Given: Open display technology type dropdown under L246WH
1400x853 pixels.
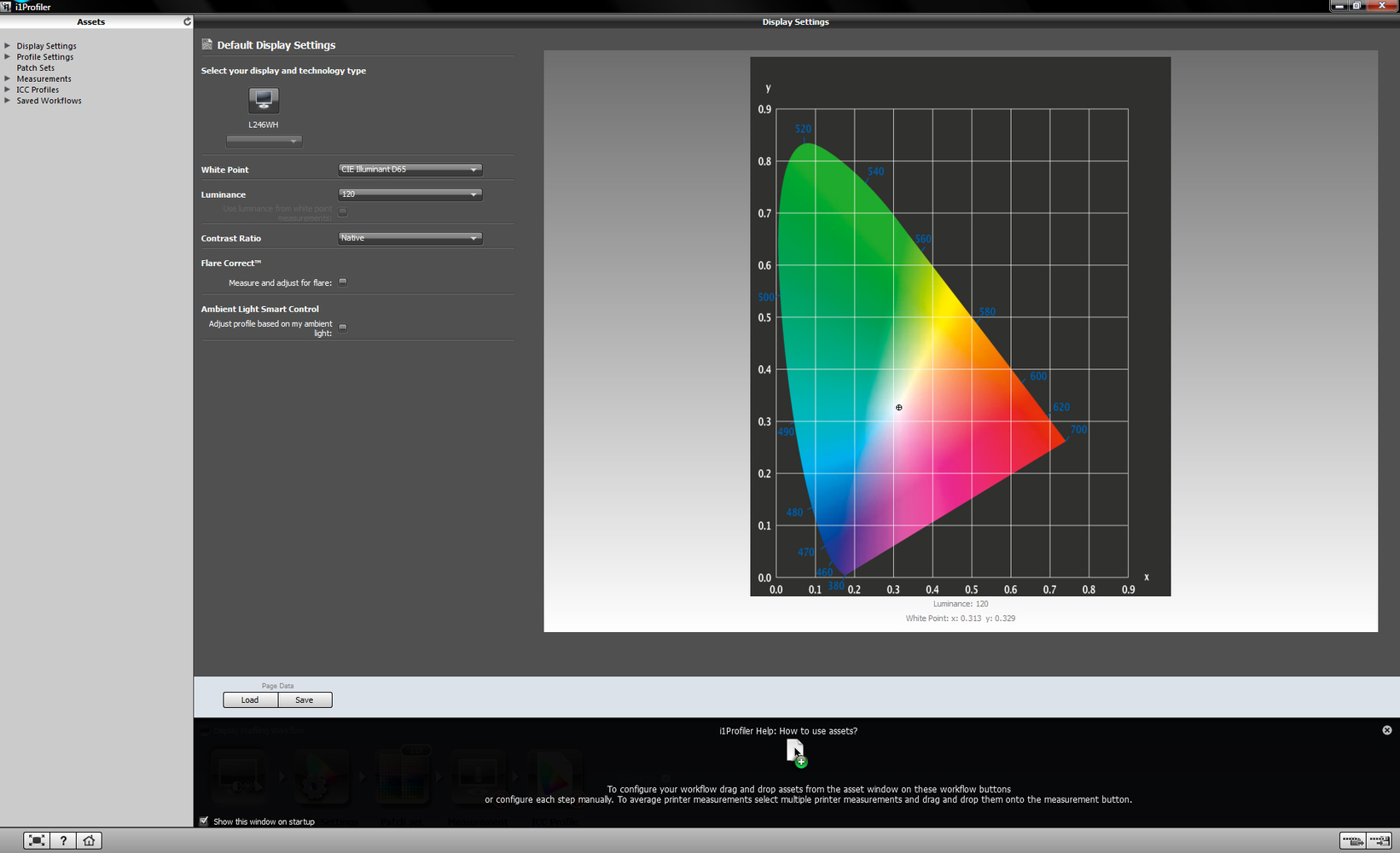Looking at the screenshot, I should point(264,141).
